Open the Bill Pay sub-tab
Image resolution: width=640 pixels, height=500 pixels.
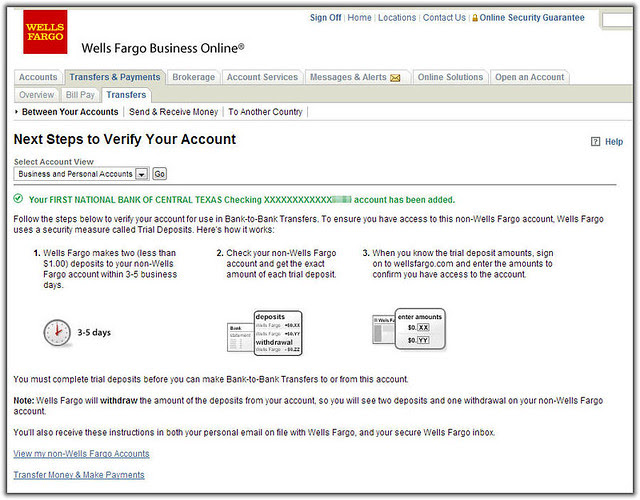click(80, 95)
